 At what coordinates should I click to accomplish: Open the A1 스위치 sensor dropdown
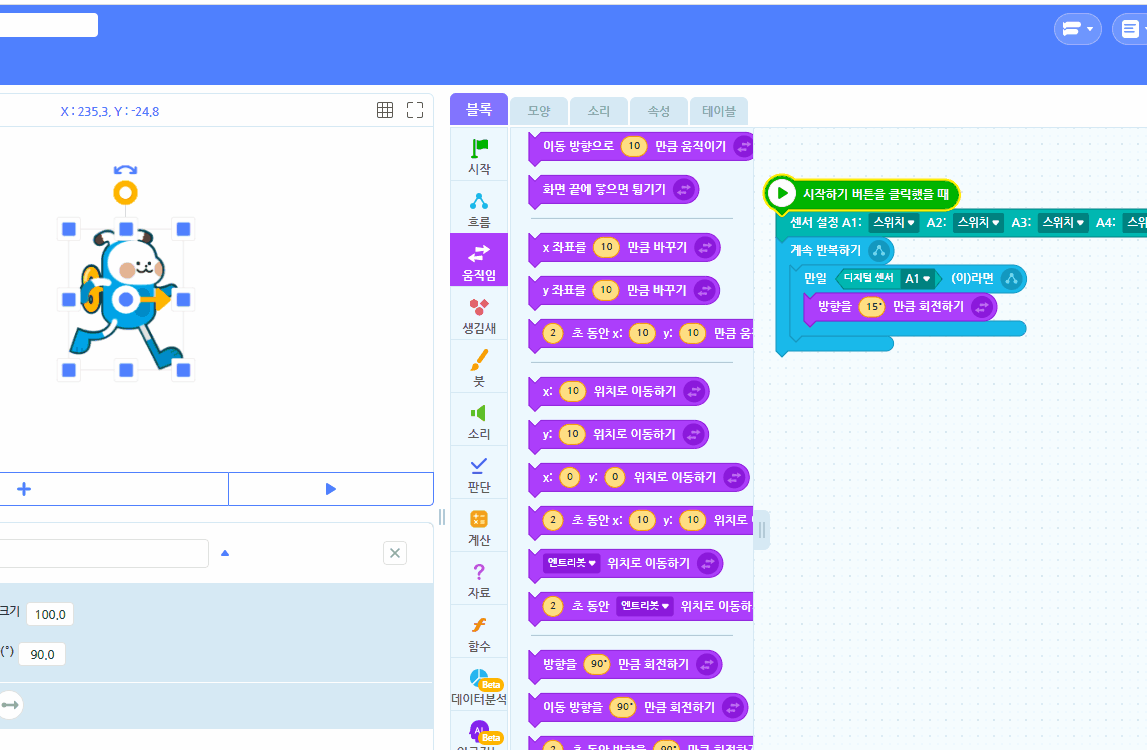[x=893, y=222]
